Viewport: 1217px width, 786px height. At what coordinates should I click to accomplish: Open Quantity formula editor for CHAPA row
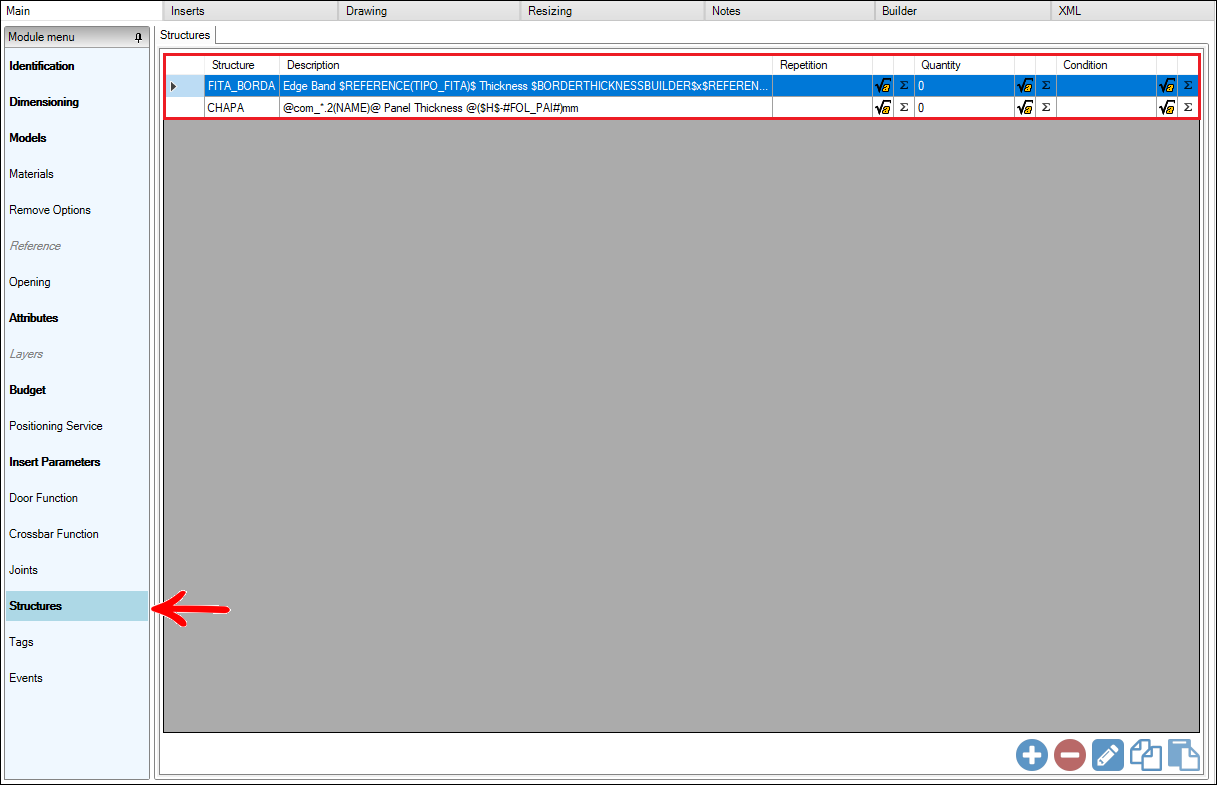(x=1025, y=107)
